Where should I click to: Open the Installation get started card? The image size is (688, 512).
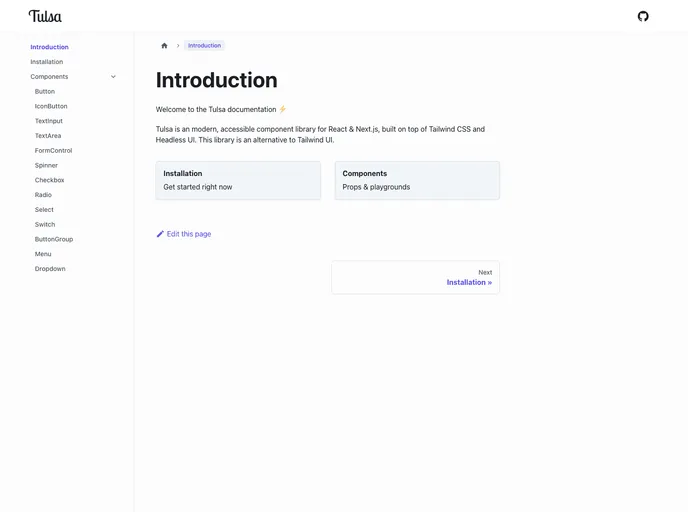[x=238, y=180]
